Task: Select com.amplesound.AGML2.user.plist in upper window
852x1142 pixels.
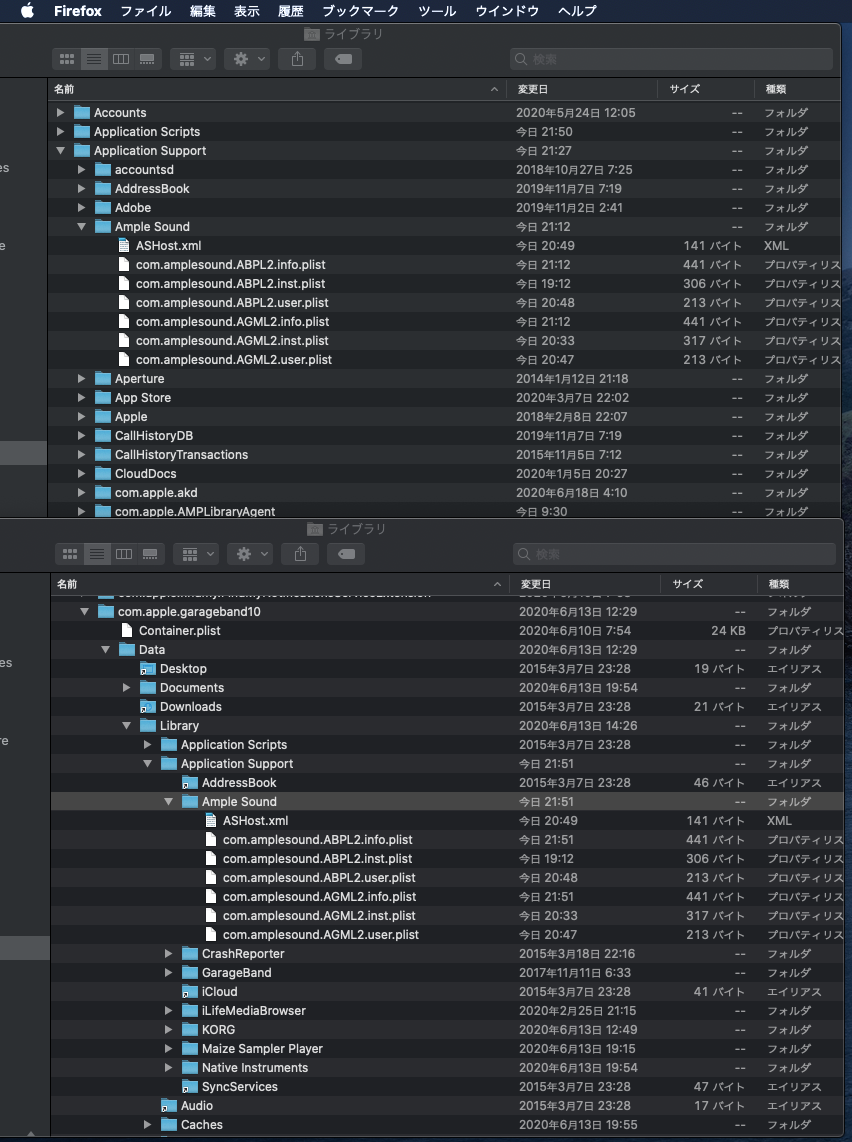Action: pyautogui.click(x=233, y=360)
